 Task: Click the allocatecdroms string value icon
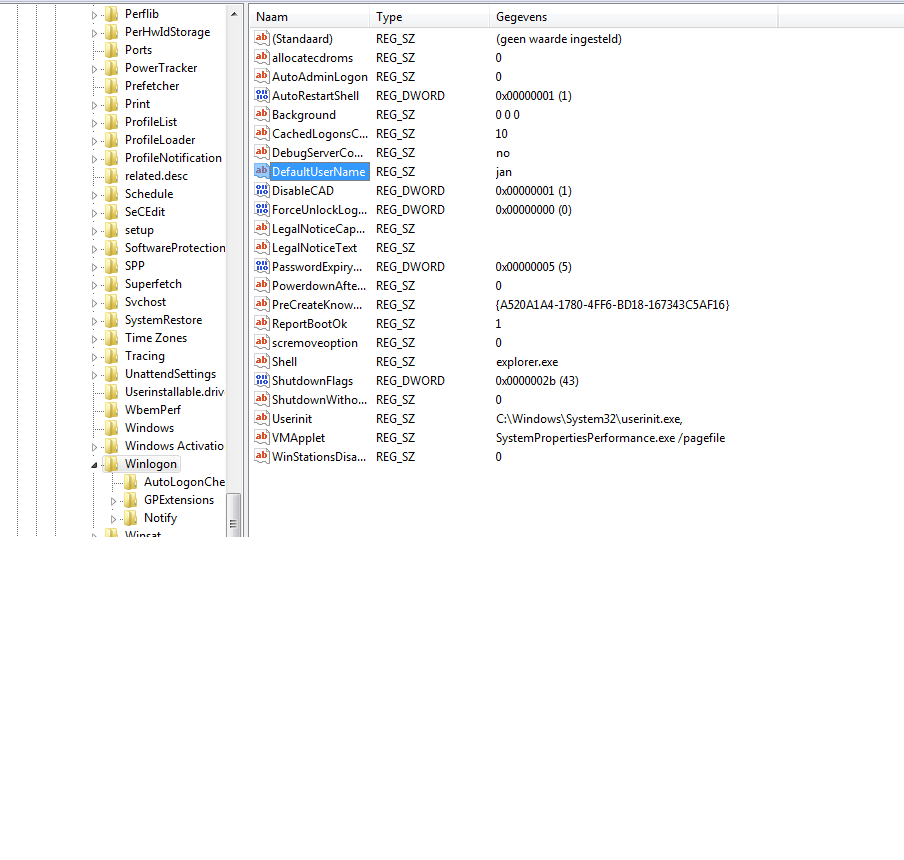point(262,58)
